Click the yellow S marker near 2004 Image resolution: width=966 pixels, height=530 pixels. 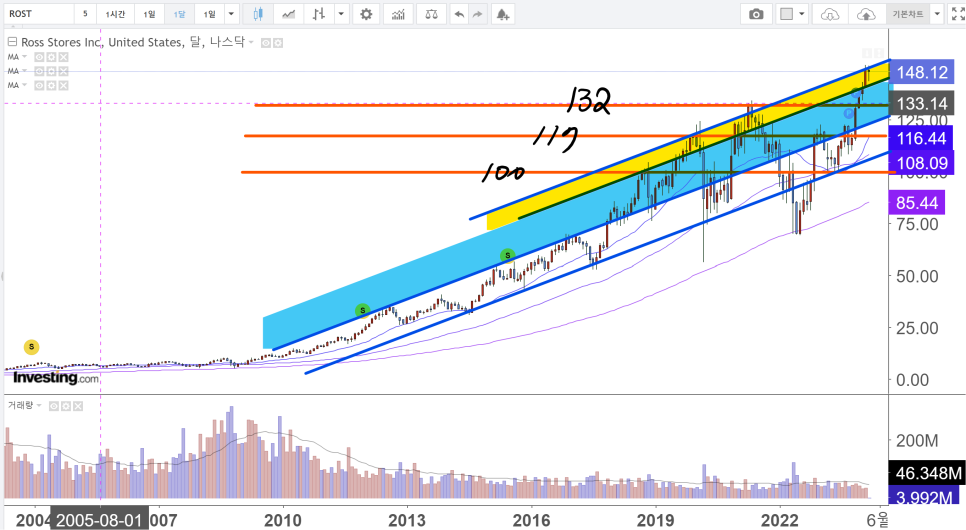coord(31,347)
